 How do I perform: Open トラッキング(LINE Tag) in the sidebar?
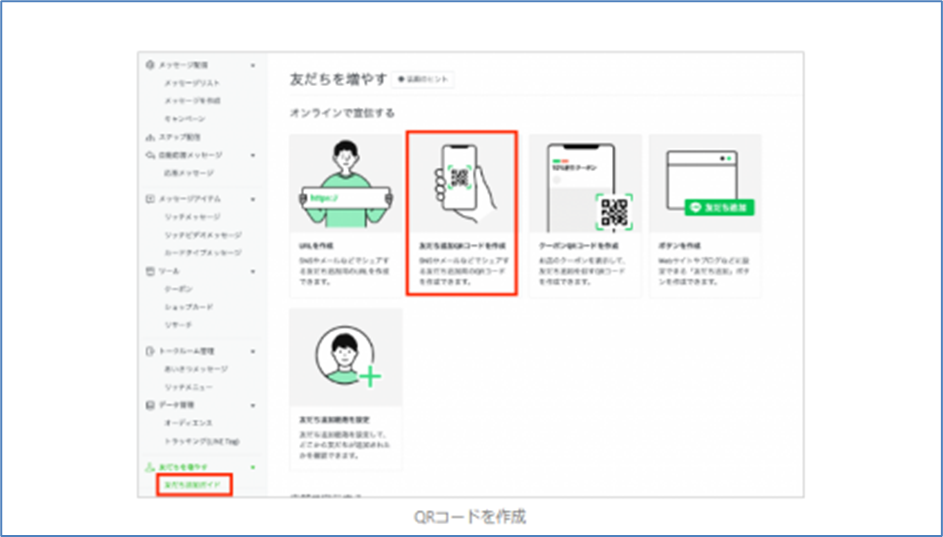(202, 441)
